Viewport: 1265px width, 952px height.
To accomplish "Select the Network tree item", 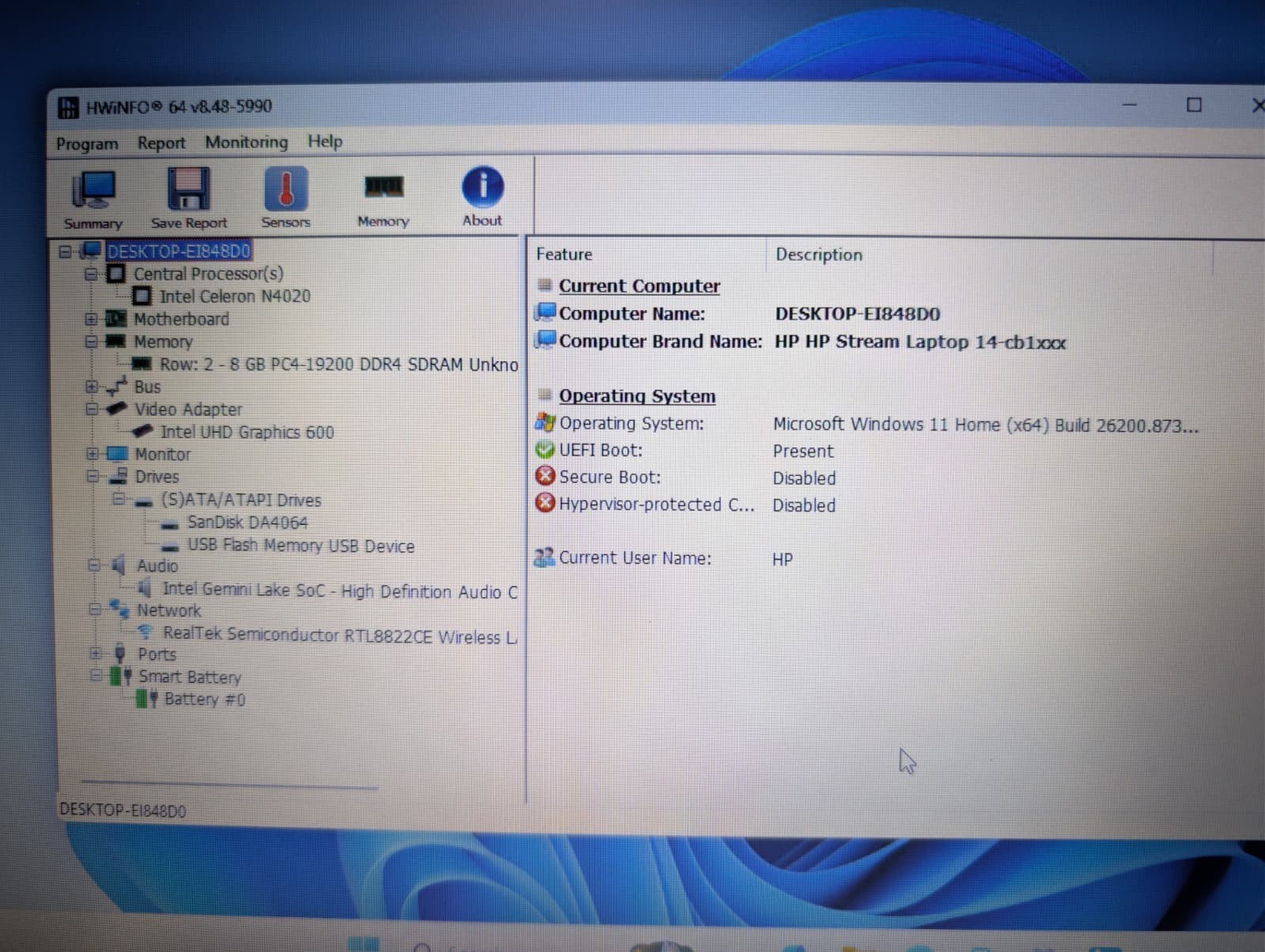I will [x=169, y=610].
